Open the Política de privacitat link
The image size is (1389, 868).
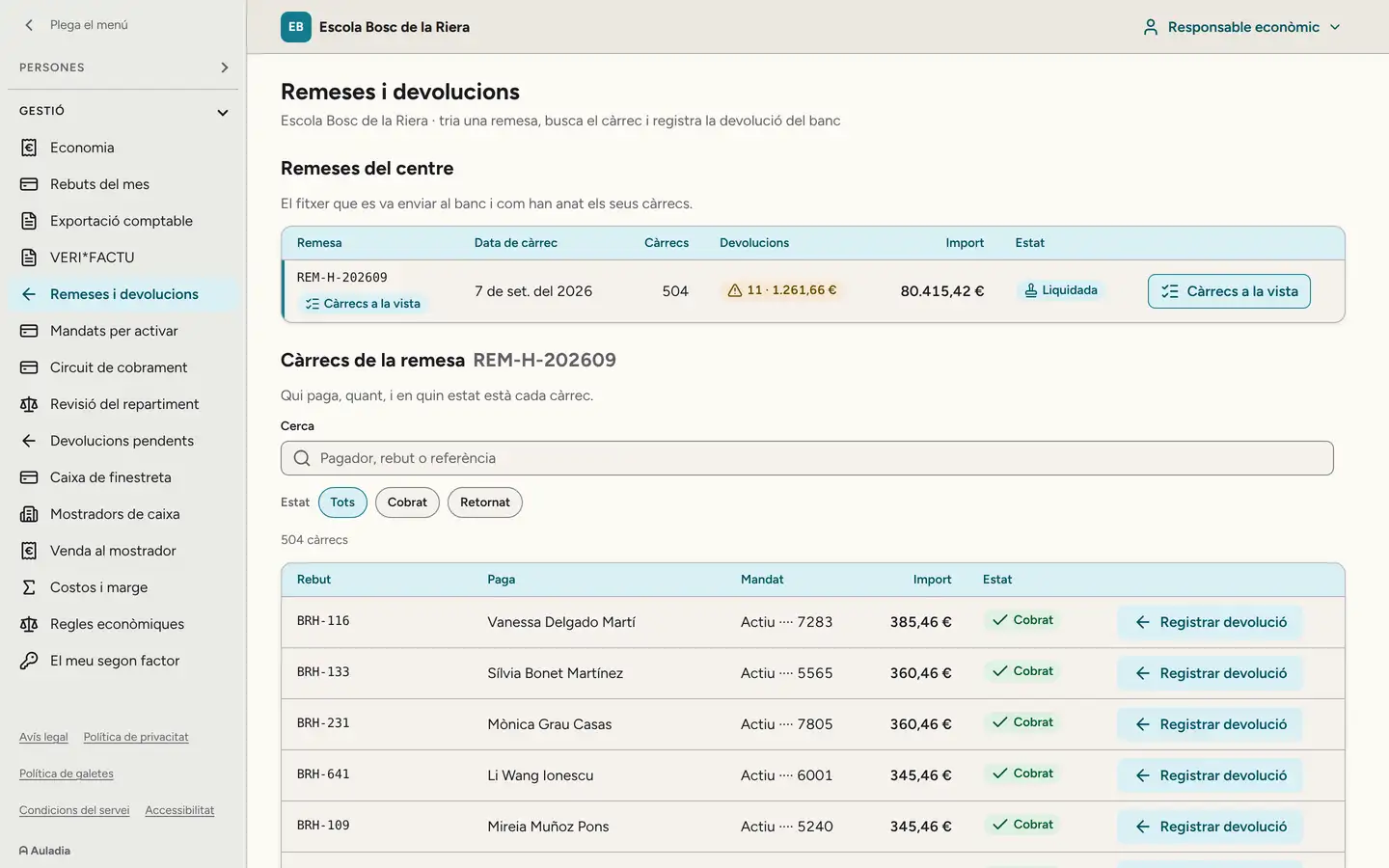[x=136, y=737]
